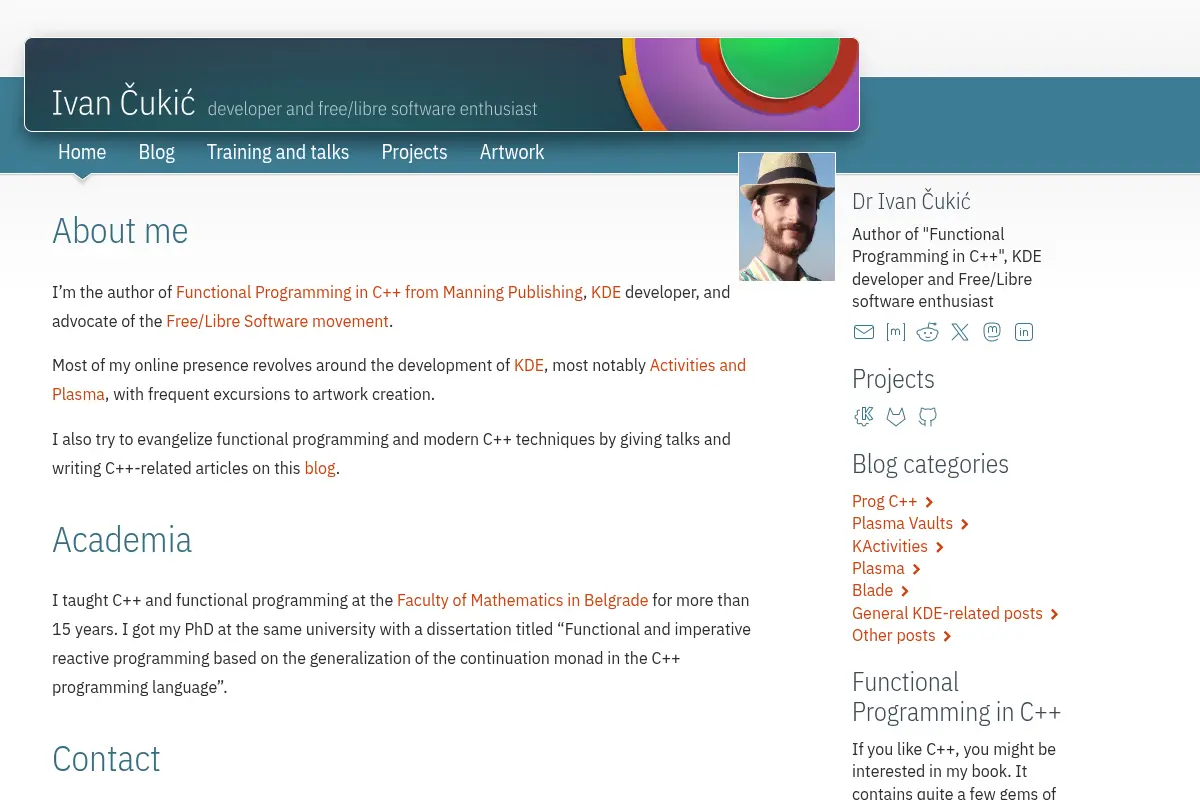Switch to Training and talks tab

coord(278,152)
